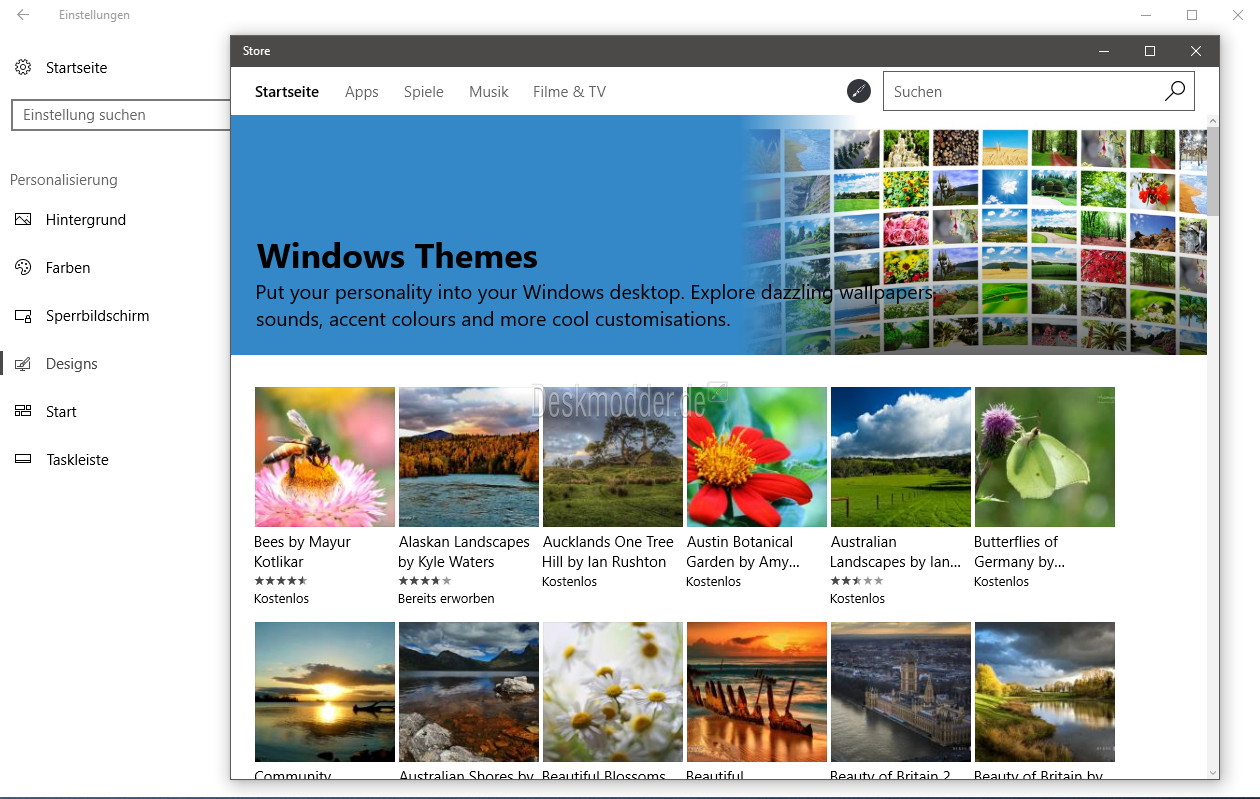Go back using the Einstellungen back arrow

(x=23, y=15)
